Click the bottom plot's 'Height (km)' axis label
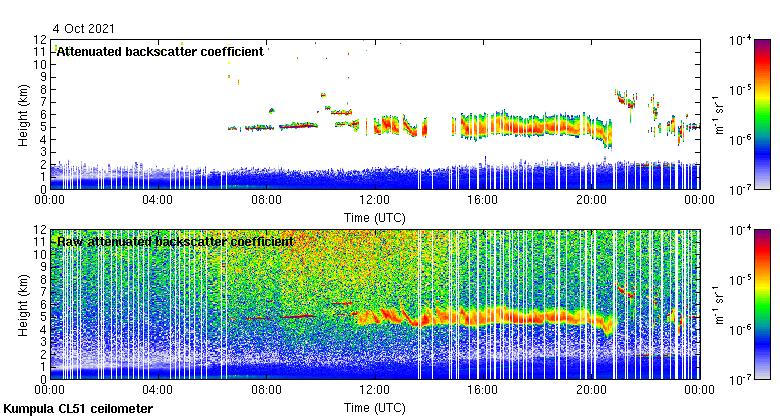Image resolution: width=780 pixels, height=420 pixels. 21,304
